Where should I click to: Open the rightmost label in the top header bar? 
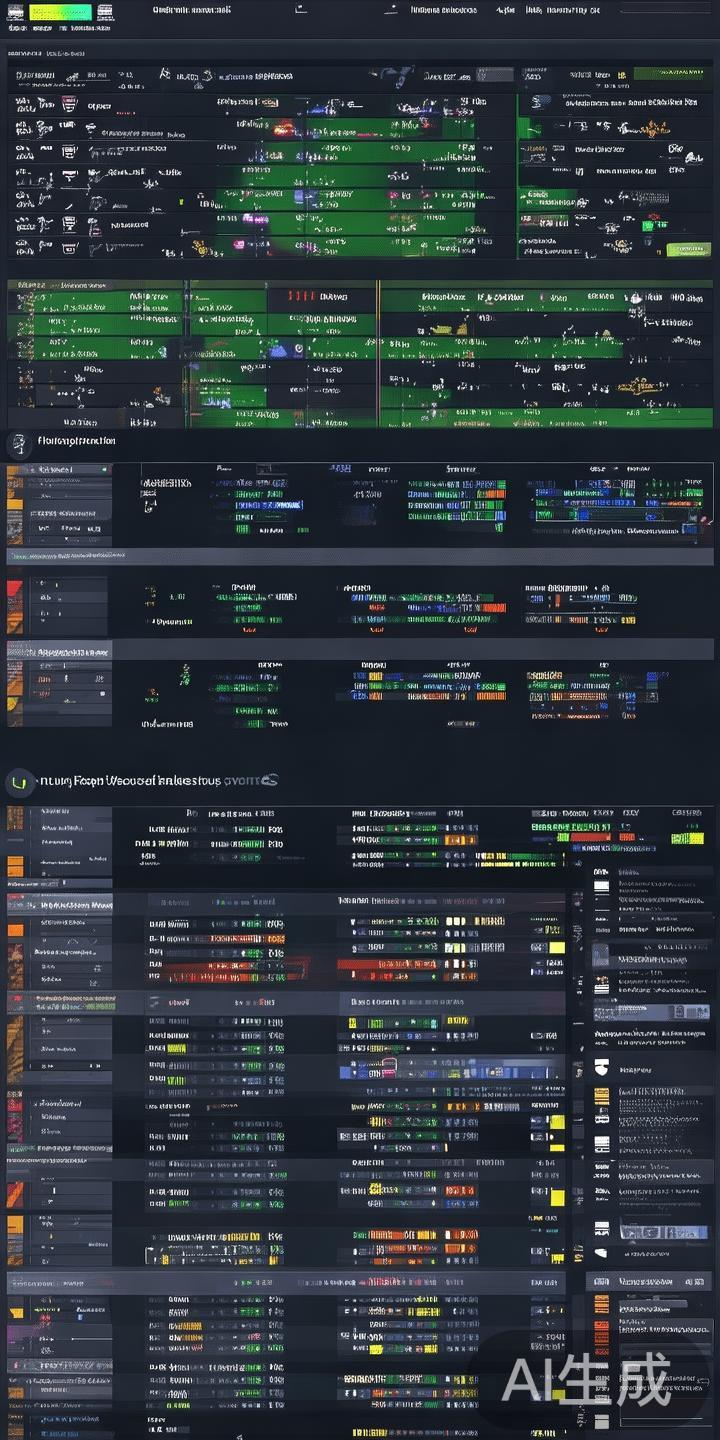tap(563, 10)
